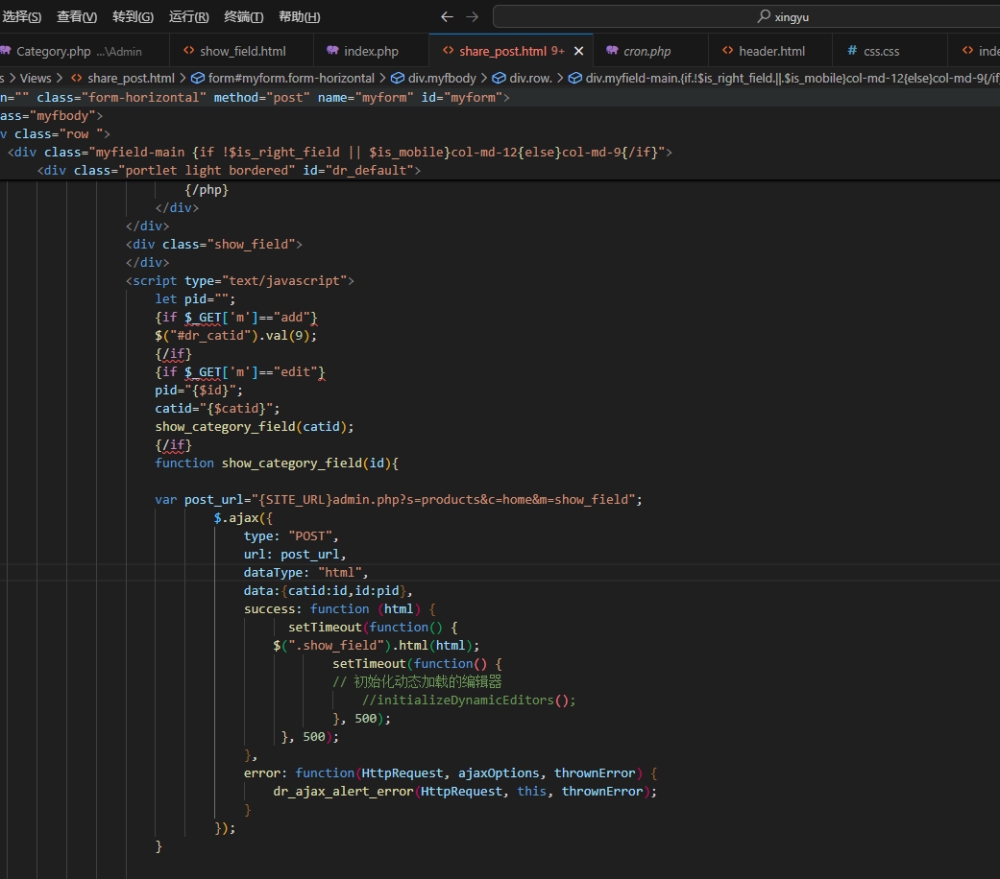Open the 查看(V) menu

(77, 17)
